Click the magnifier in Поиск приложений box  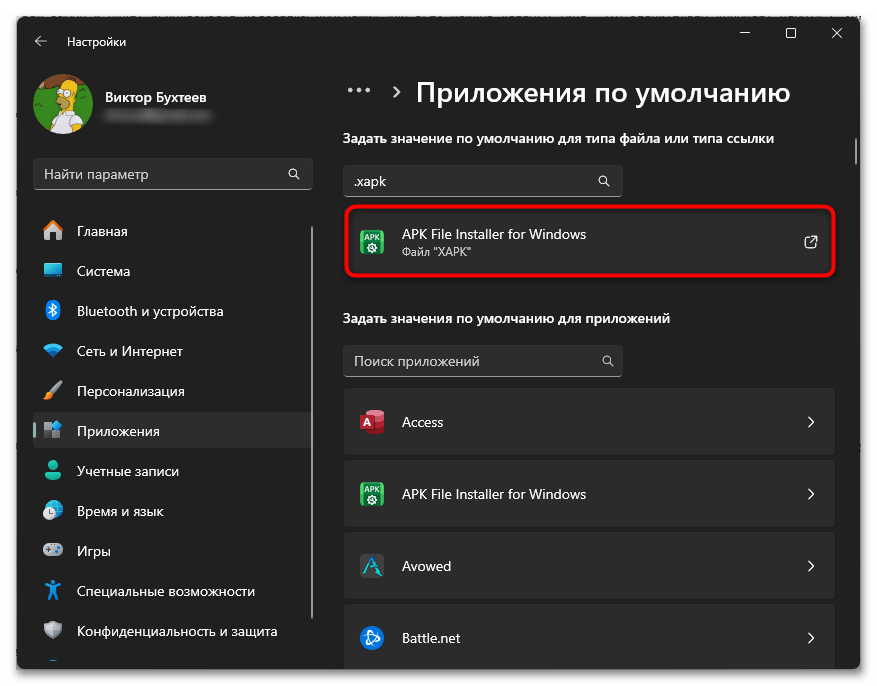click(x=607, y=361)
